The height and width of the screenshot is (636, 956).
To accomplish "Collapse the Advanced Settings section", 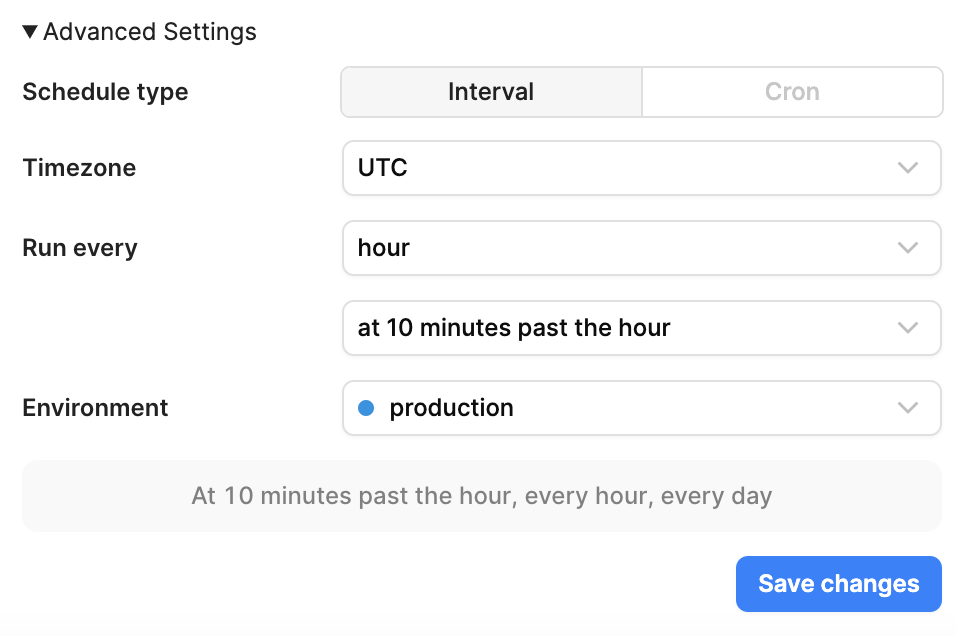I will pos(140,32).
